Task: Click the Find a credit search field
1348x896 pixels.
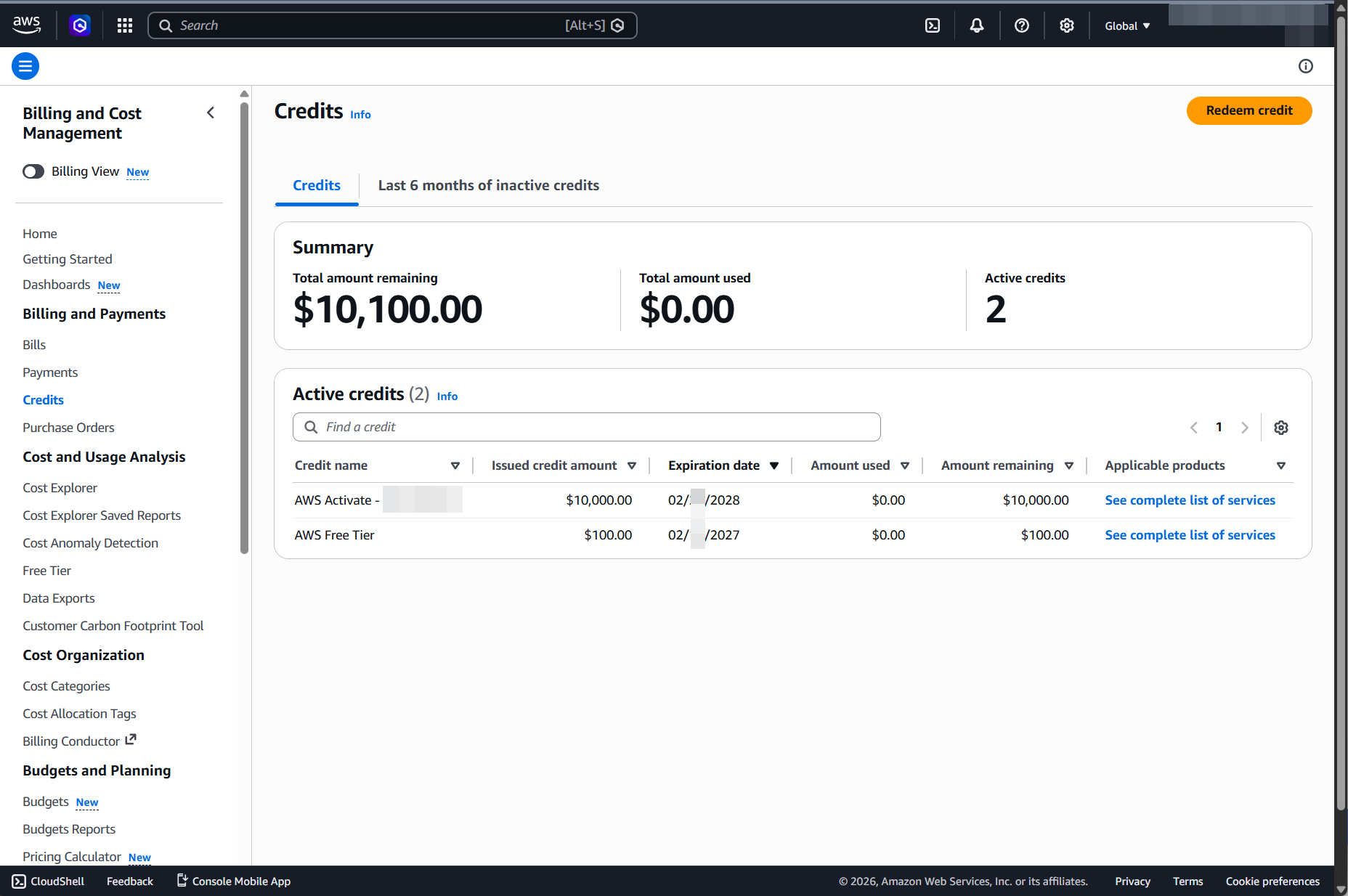Action: coord(587,427)
